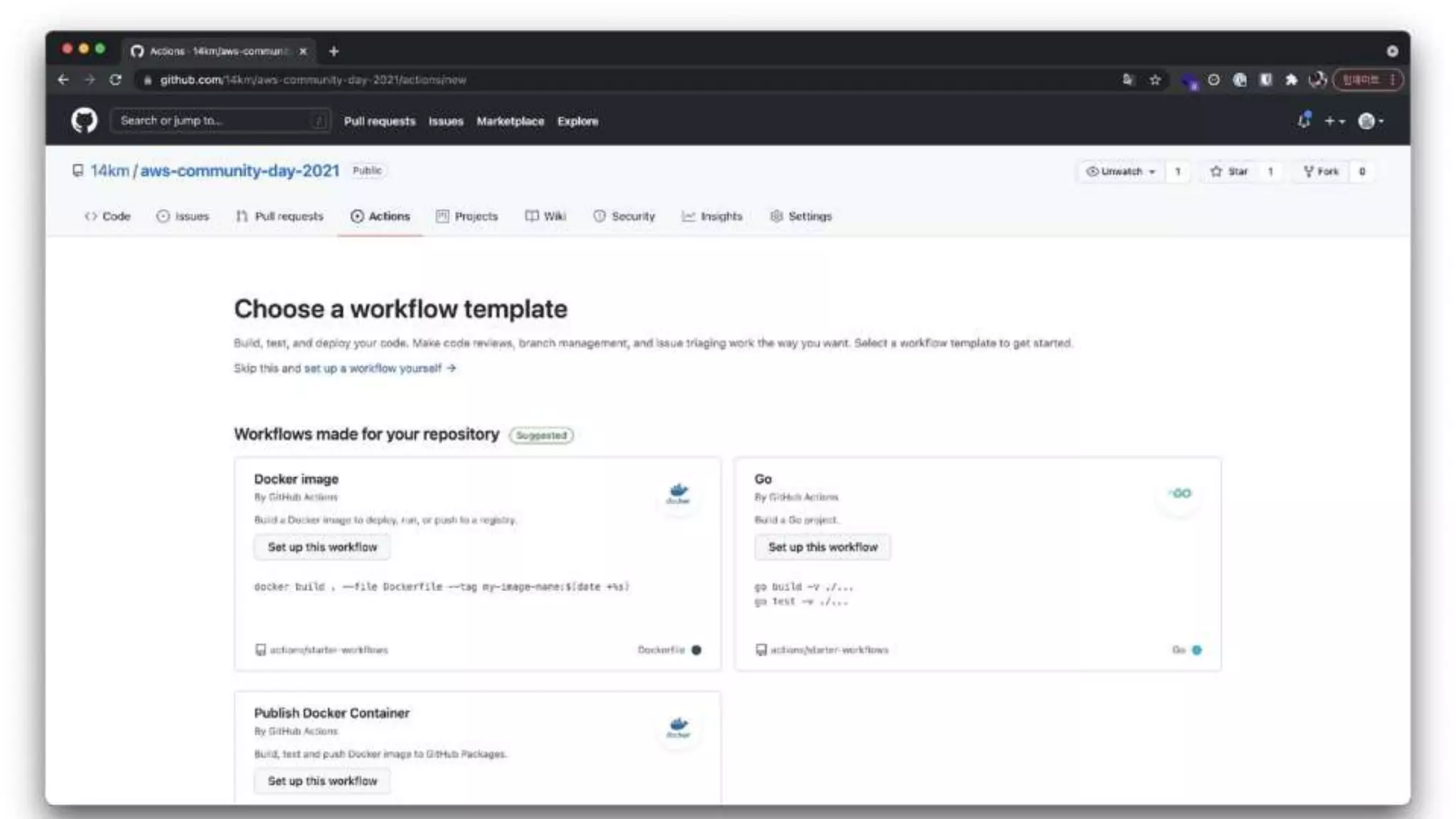The image size is (1456, 819).
Task: Open the notifications bell
Action: point(1303,121)
